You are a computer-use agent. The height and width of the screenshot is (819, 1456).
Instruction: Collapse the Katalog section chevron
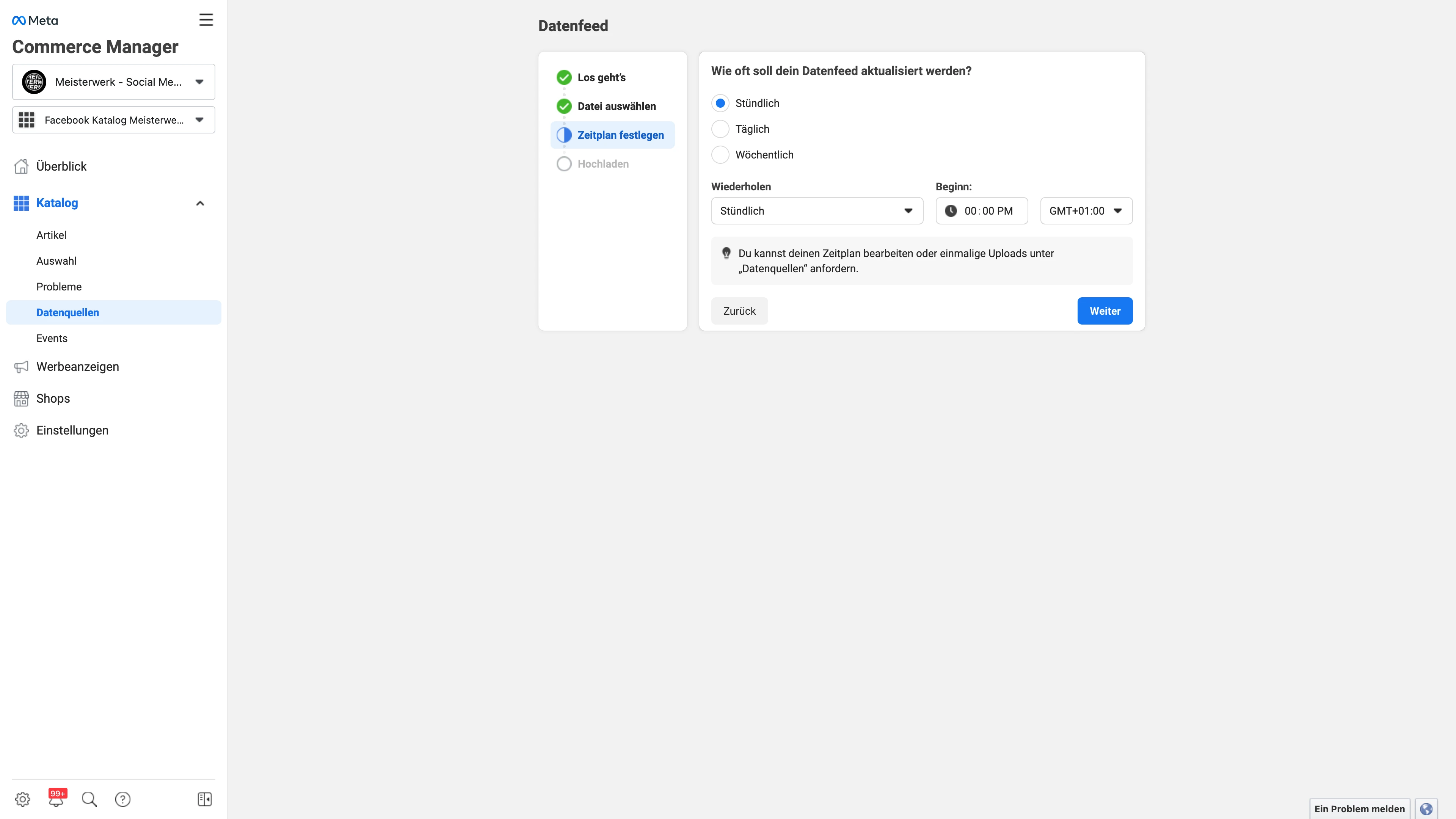[x=200, y=203]
